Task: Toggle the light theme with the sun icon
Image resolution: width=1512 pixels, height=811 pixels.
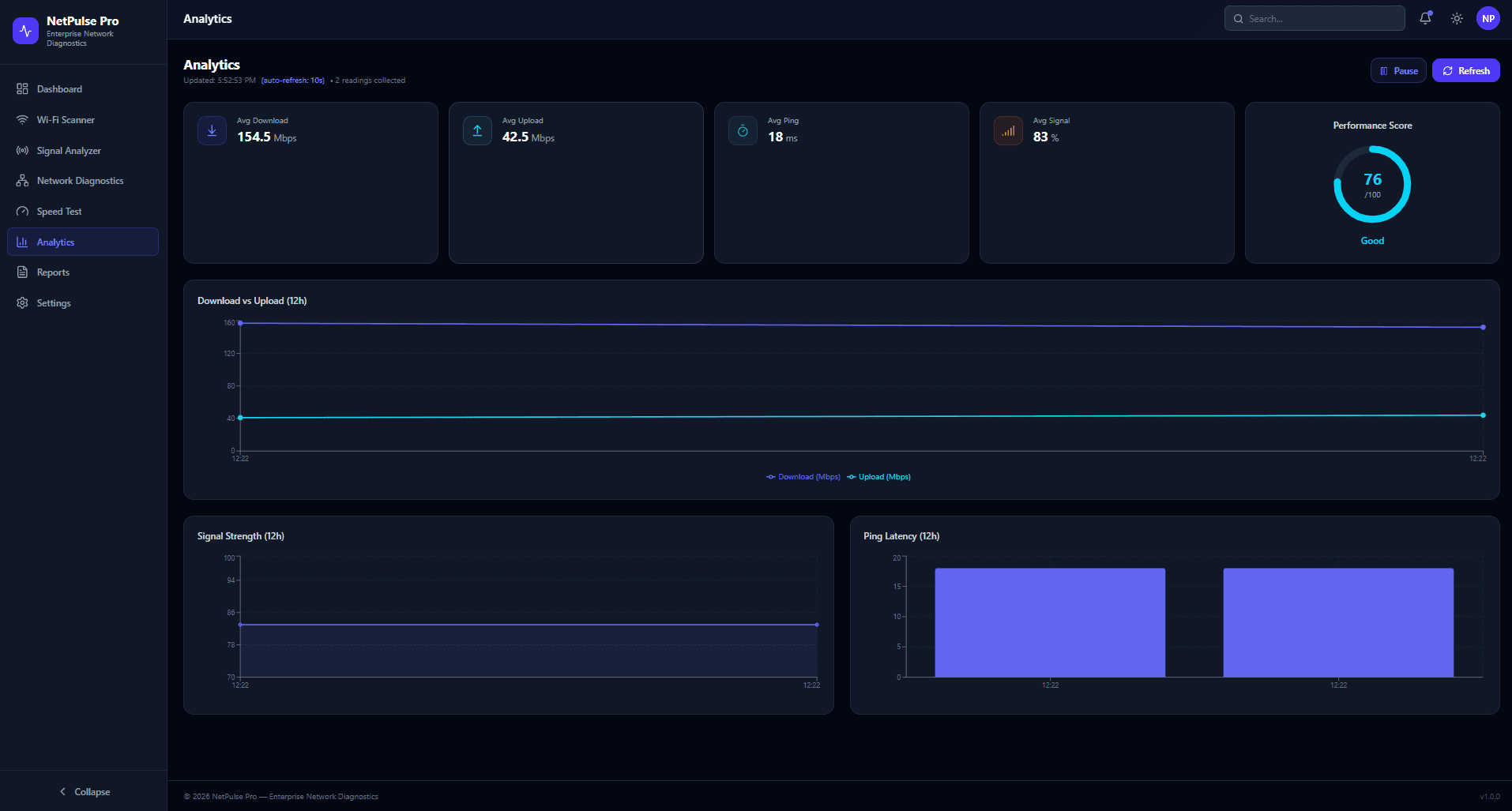Action: [x=1457, y=18]
